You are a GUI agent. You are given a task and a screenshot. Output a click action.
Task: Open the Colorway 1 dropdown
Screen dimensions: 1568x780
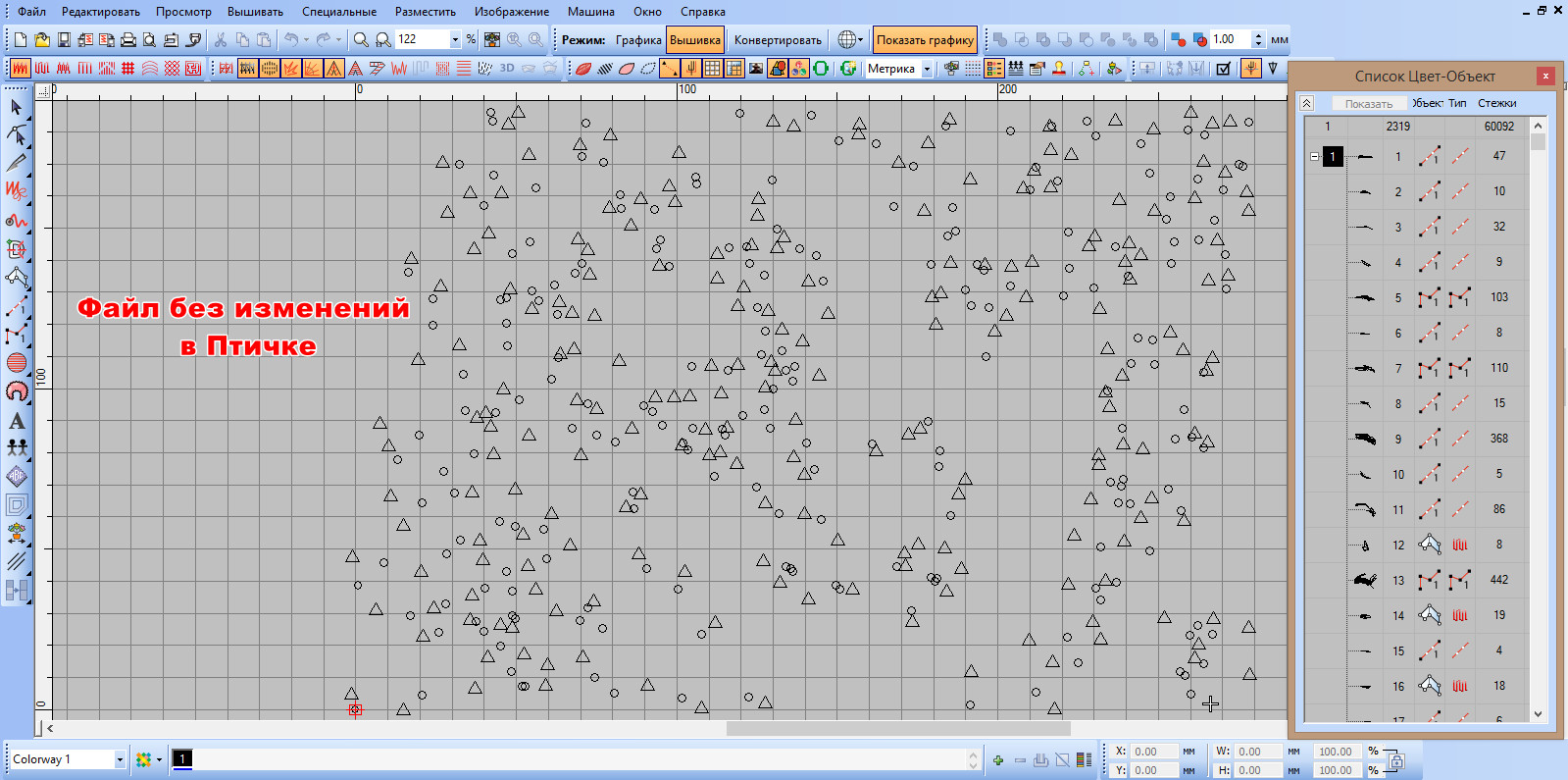coord(120,759)
